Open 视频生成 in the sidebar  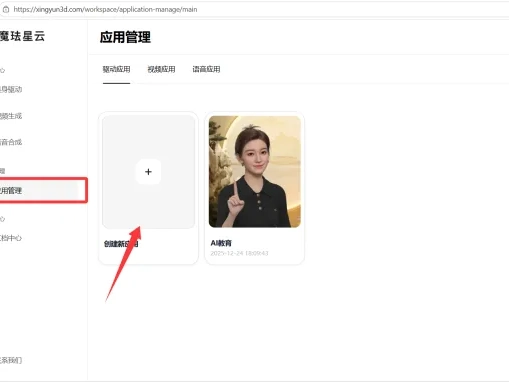[11, 116]
